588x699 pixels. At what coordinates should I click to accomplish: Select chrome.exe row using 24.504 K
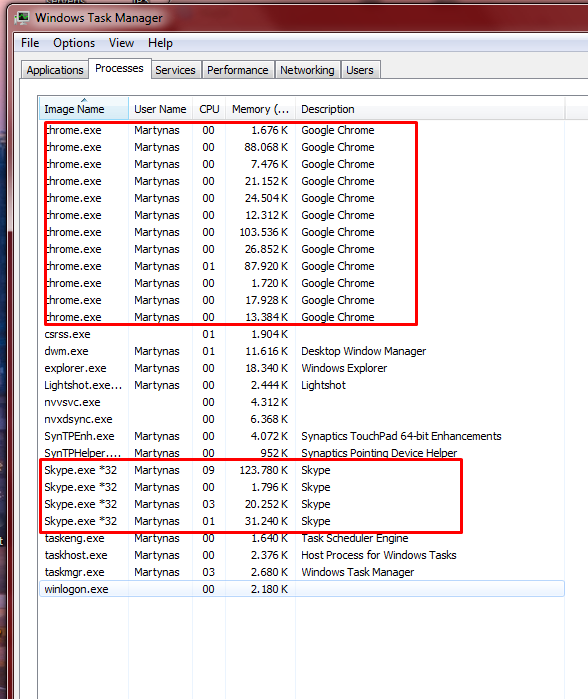302,198
